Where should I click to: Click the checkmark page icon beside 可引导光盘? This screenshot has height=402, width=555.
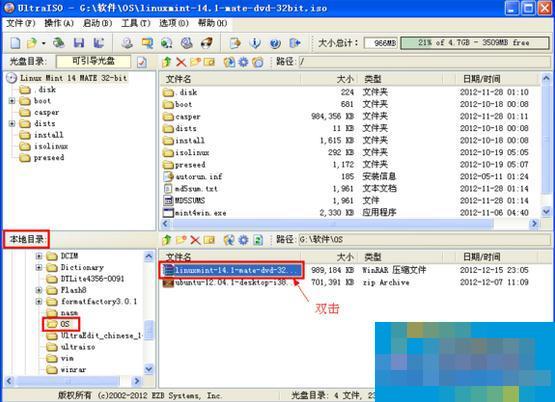[x=142, y=62]
